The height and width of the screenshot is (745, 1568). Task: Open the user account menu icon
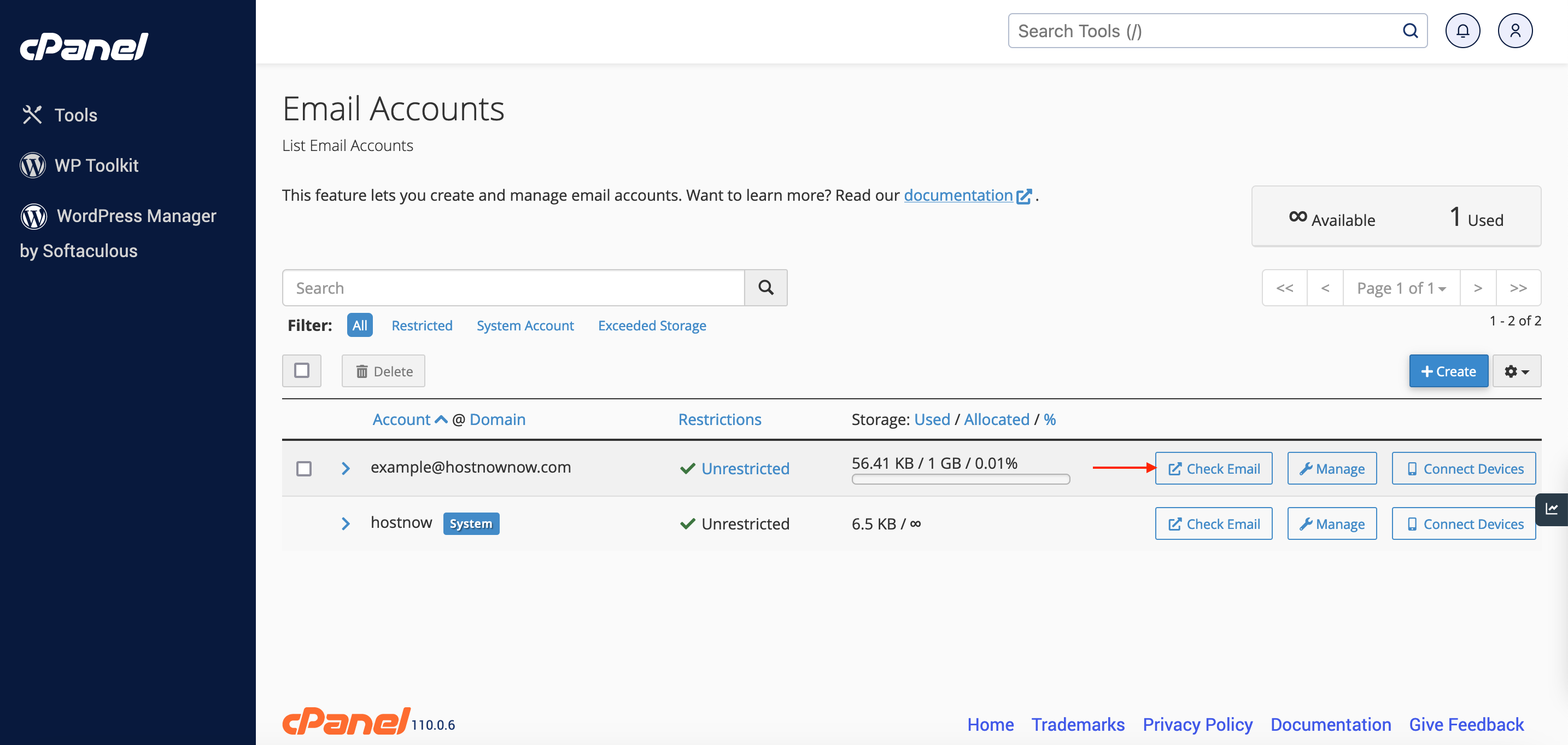click(1514, 31)
